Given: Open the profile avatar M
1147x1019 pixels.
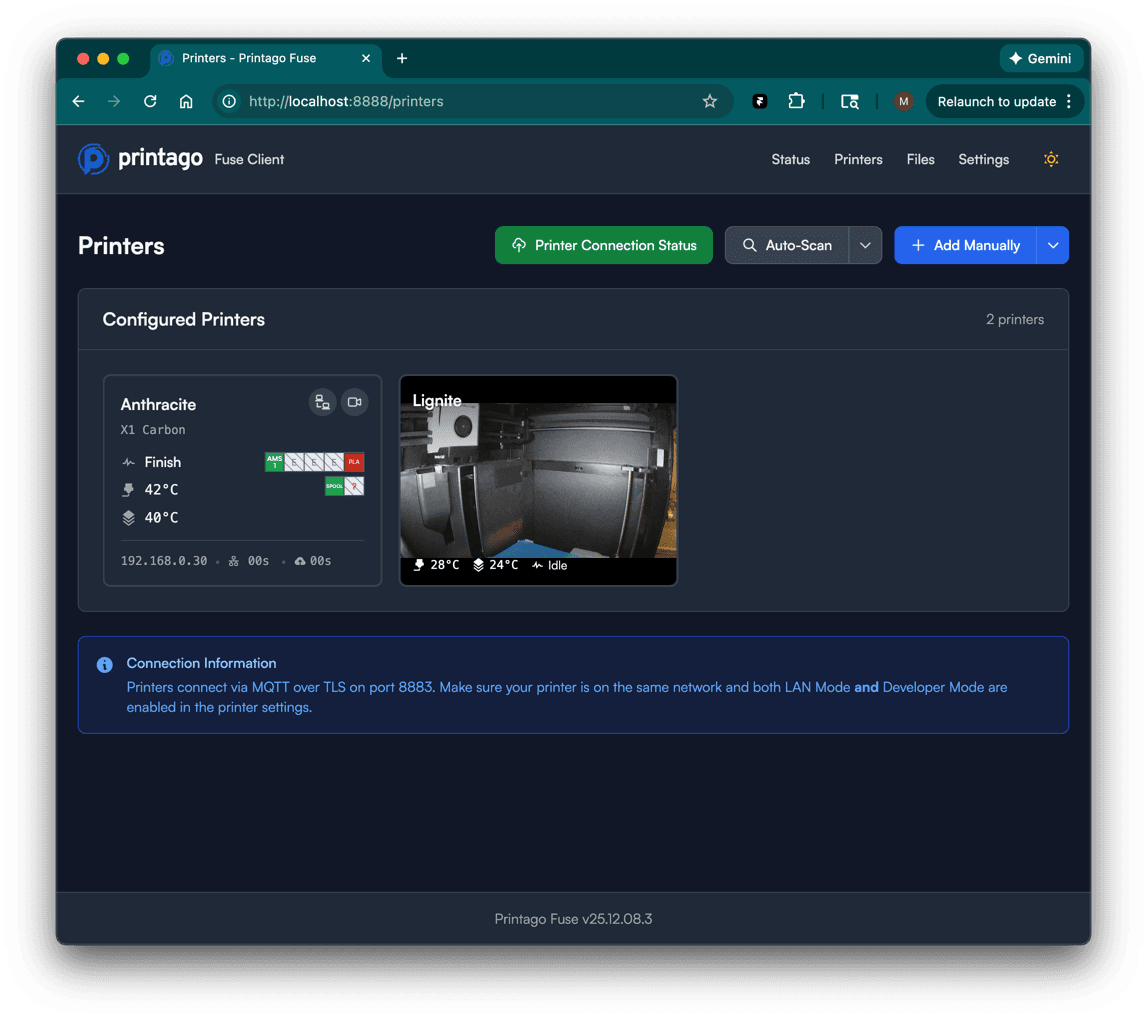Looking at the screenshot, I should [x=903, y=102].
